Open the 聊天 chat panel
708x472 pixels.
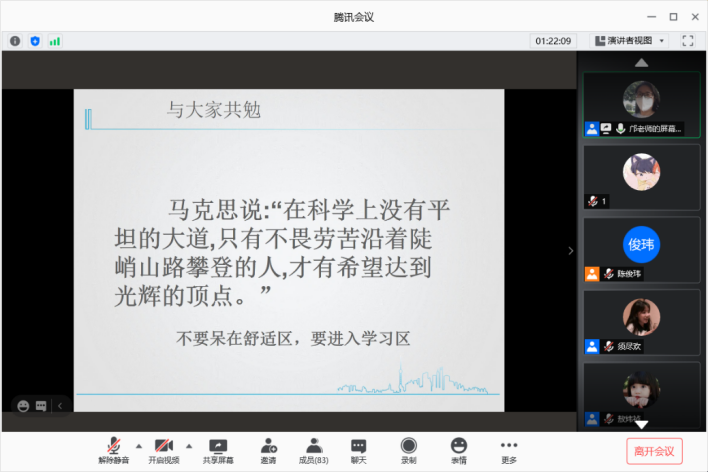point(358,450)
